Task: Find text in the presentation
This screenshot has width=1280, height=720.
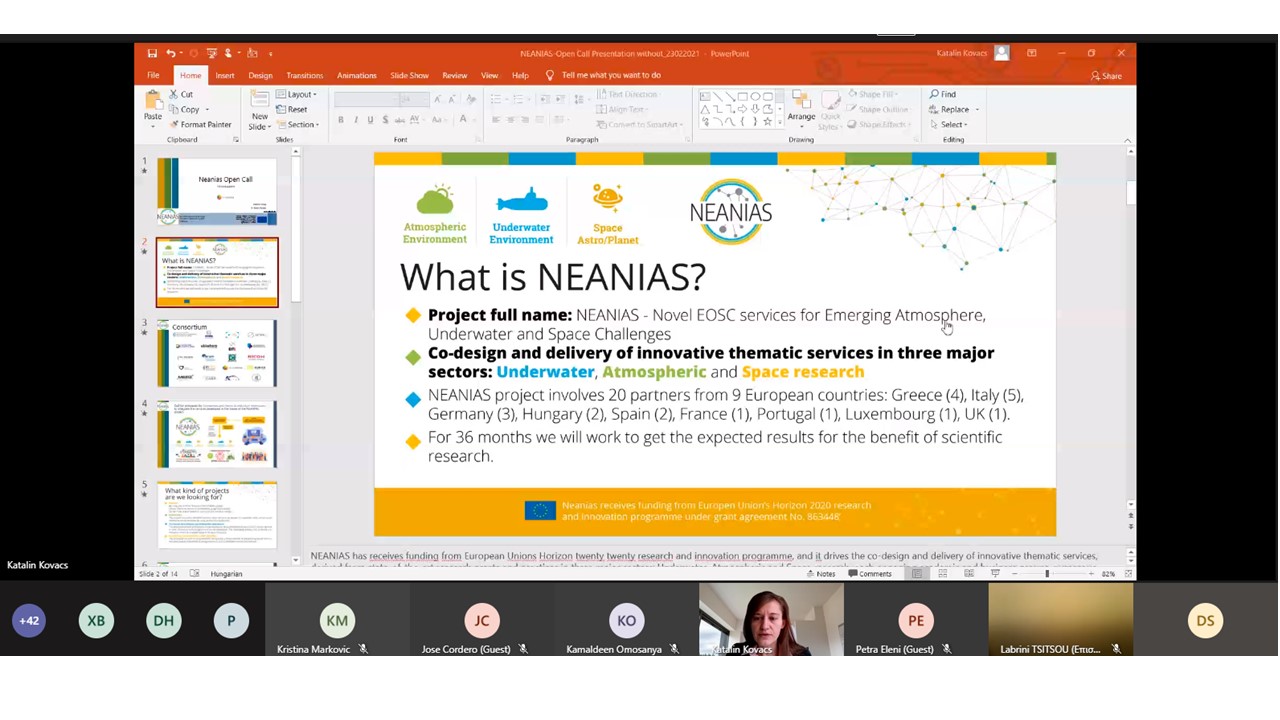Action: (943, 94)
